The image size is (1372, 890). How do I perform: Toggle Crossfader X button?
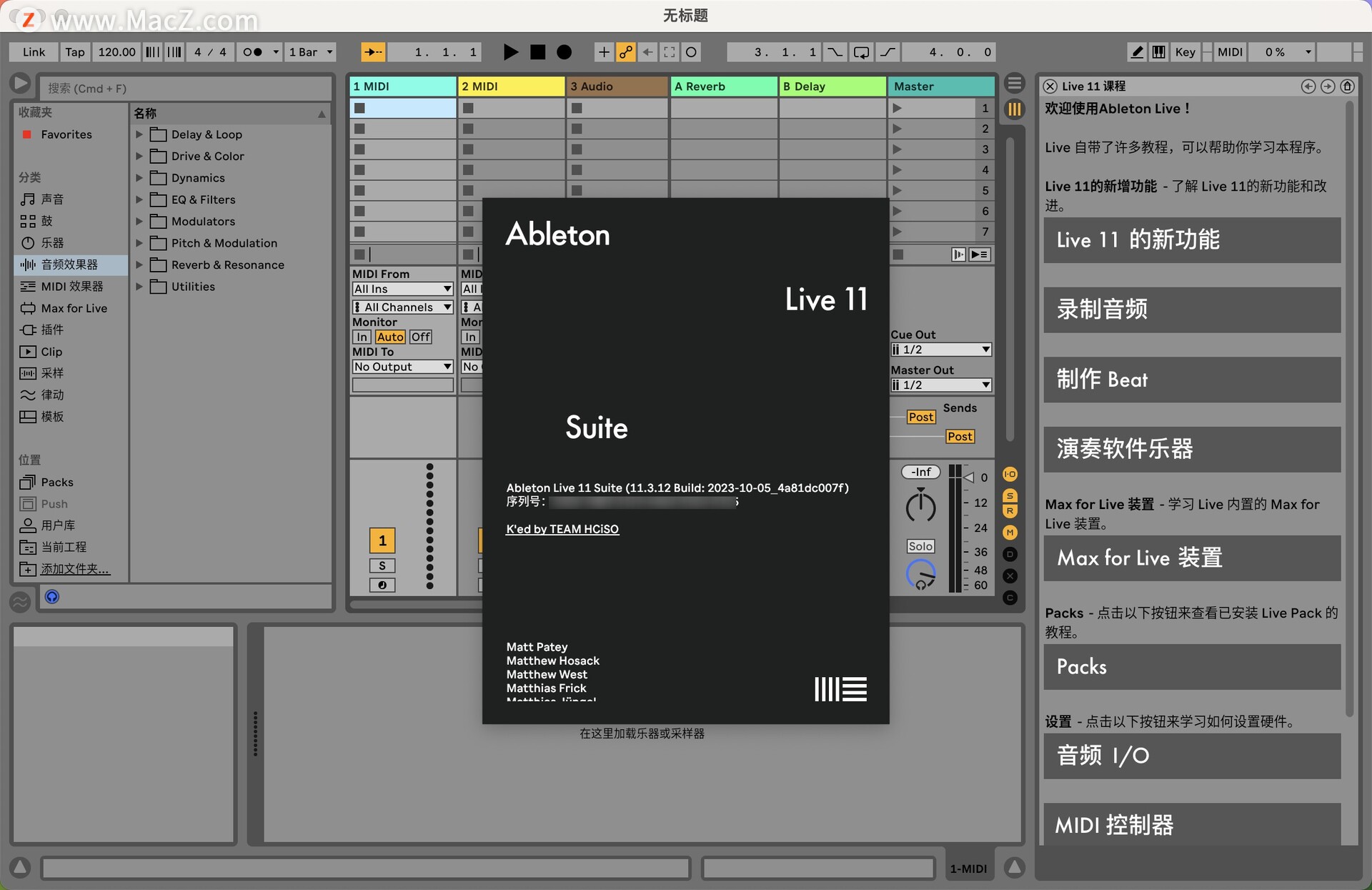coord(1010,575)
